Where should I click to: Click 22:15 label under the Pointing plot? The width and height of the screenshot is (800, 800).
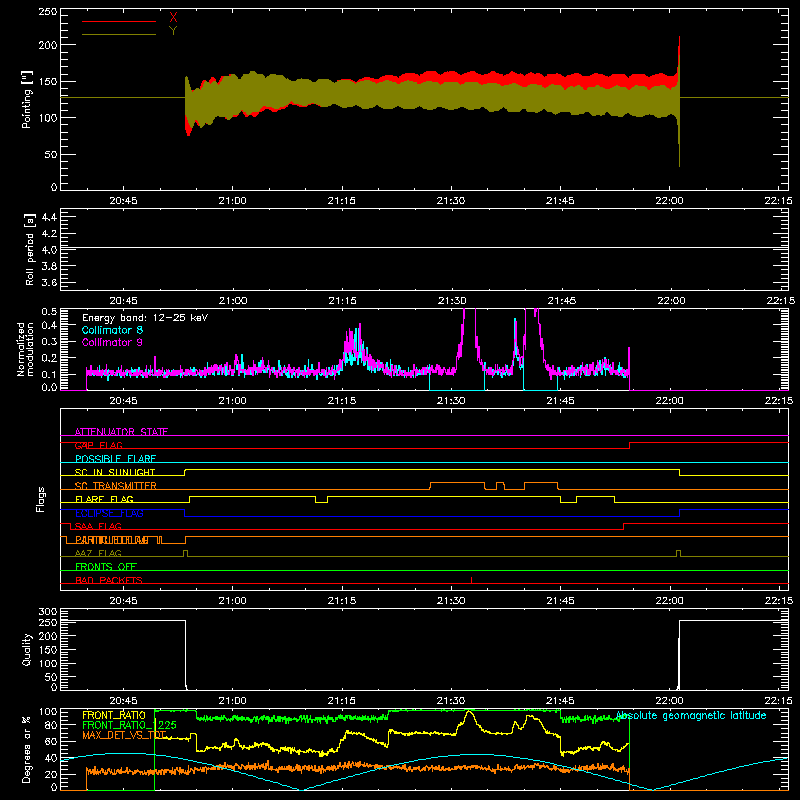pos(779,201)
